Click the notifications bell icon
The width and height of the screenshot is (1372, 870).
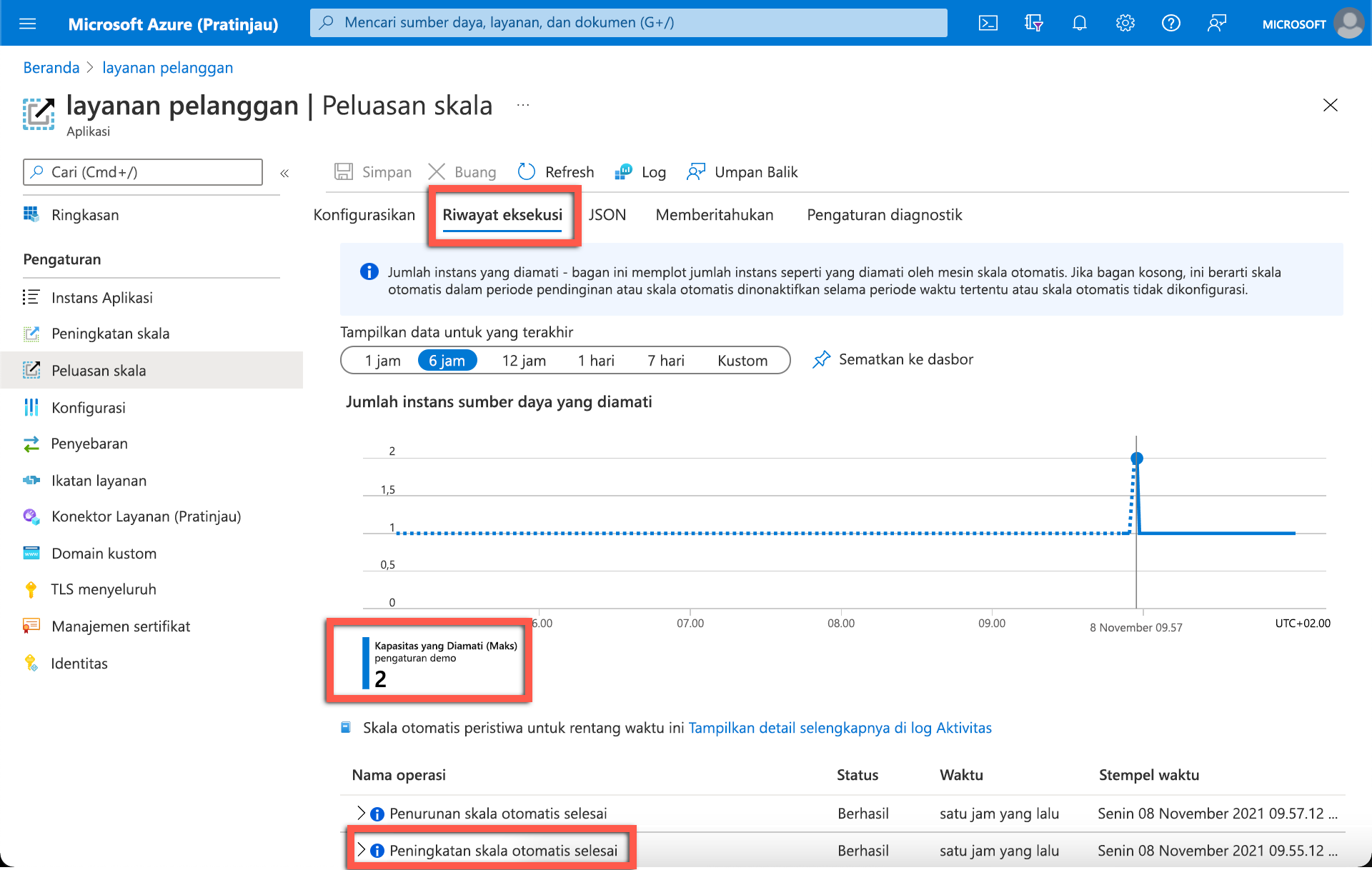click(1079, 24)
